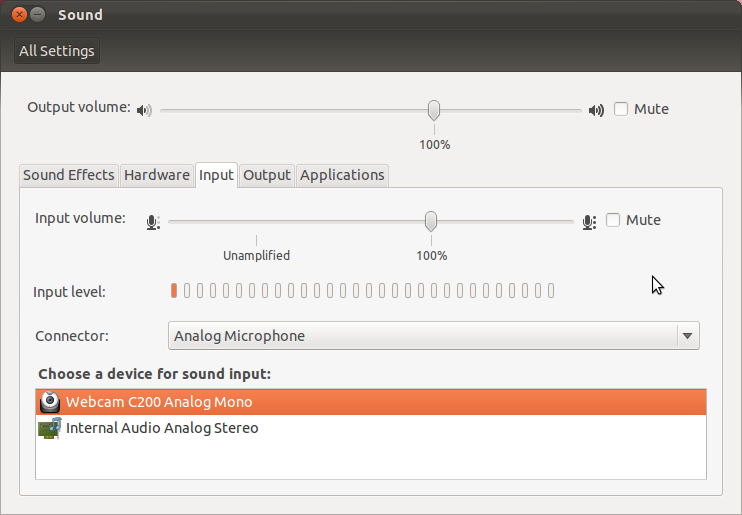This screenshot has width=742, height=515.
Task: Click the loud speaker icon for output
Action: click(597, 110)
